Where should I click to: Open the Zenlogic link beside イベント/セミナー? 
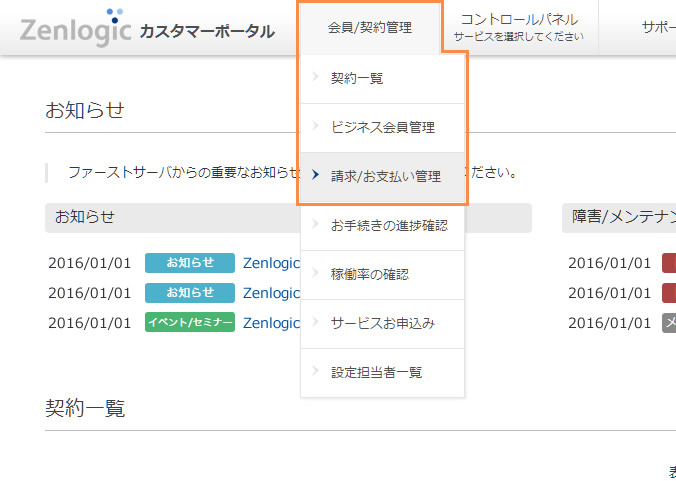click(x=271, y=323)
